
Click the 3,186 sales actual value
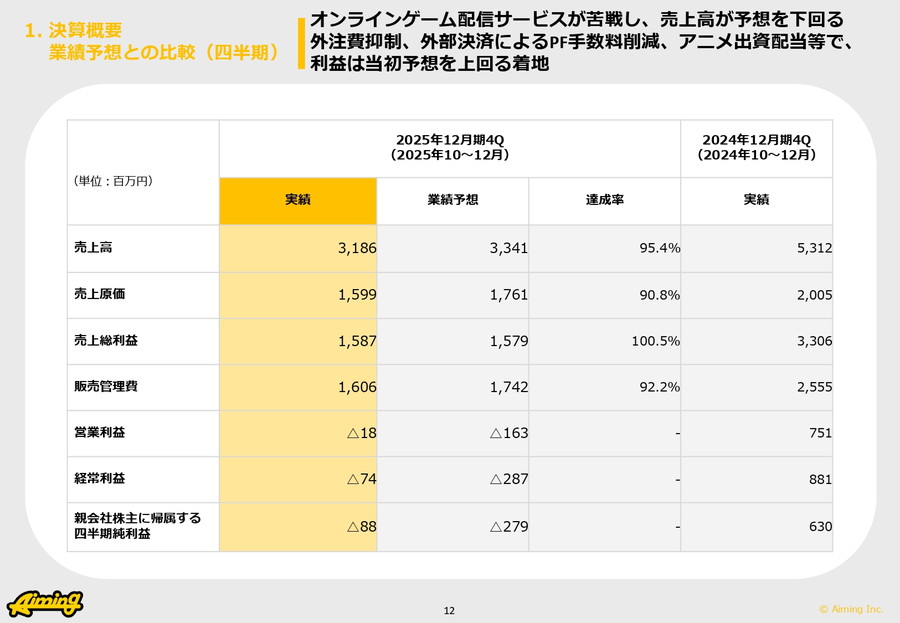coord(355,248)
